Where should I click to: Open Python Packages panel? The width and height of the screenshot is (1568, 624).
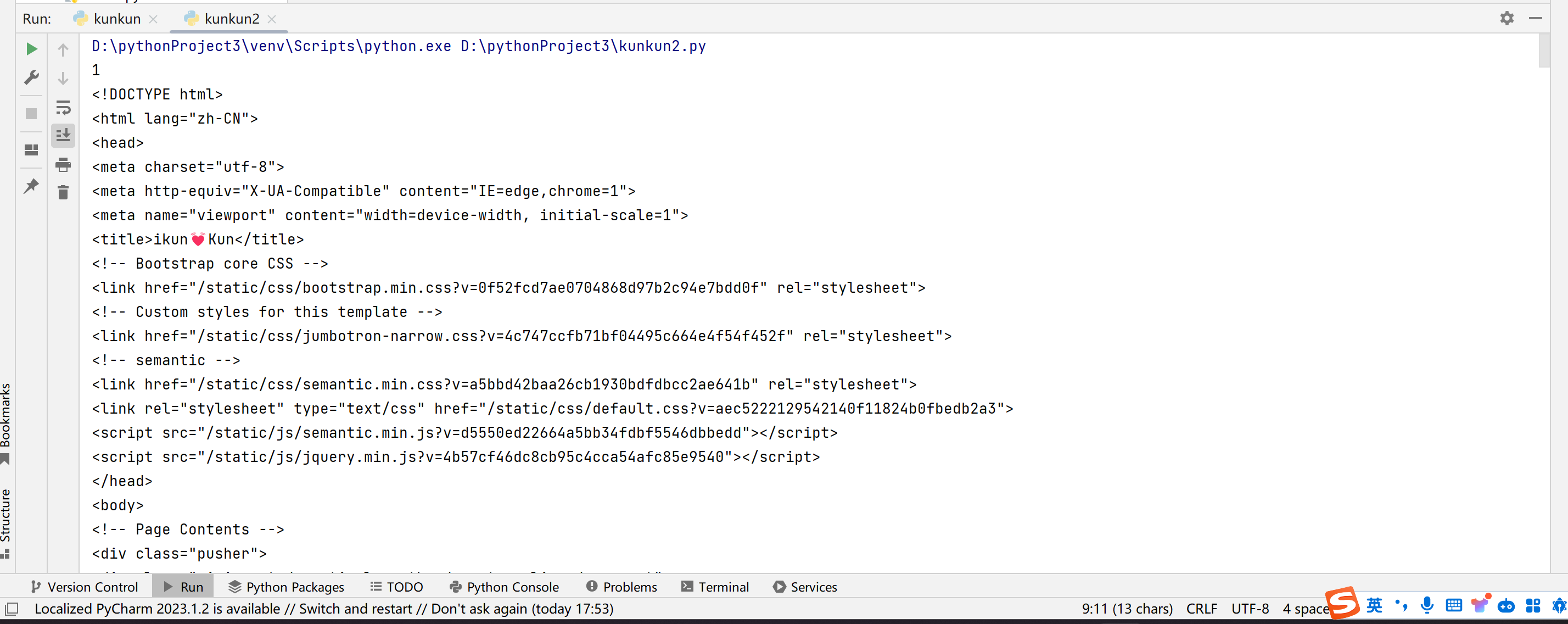click(x=286, y=587)
